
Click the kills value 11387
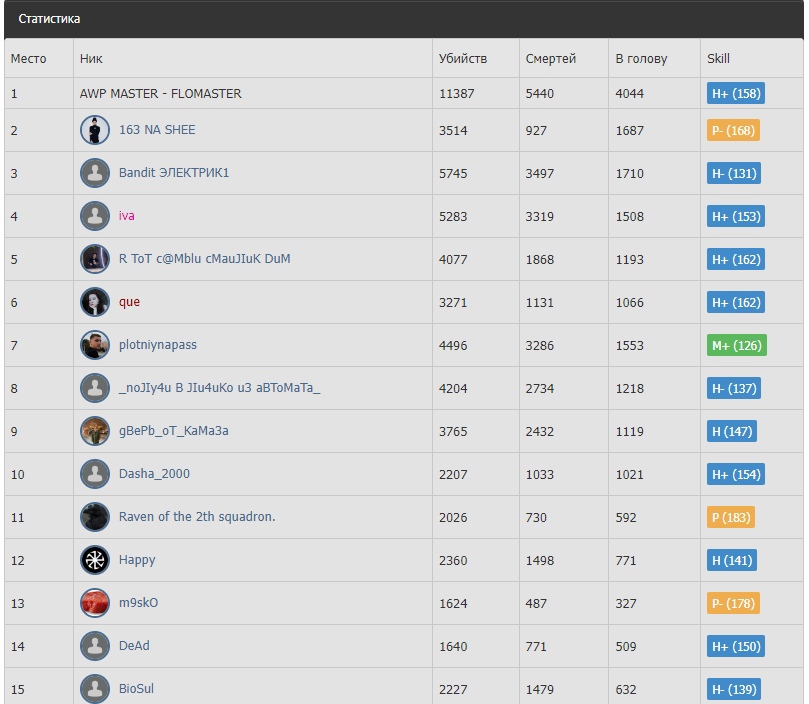pos(457,93)
